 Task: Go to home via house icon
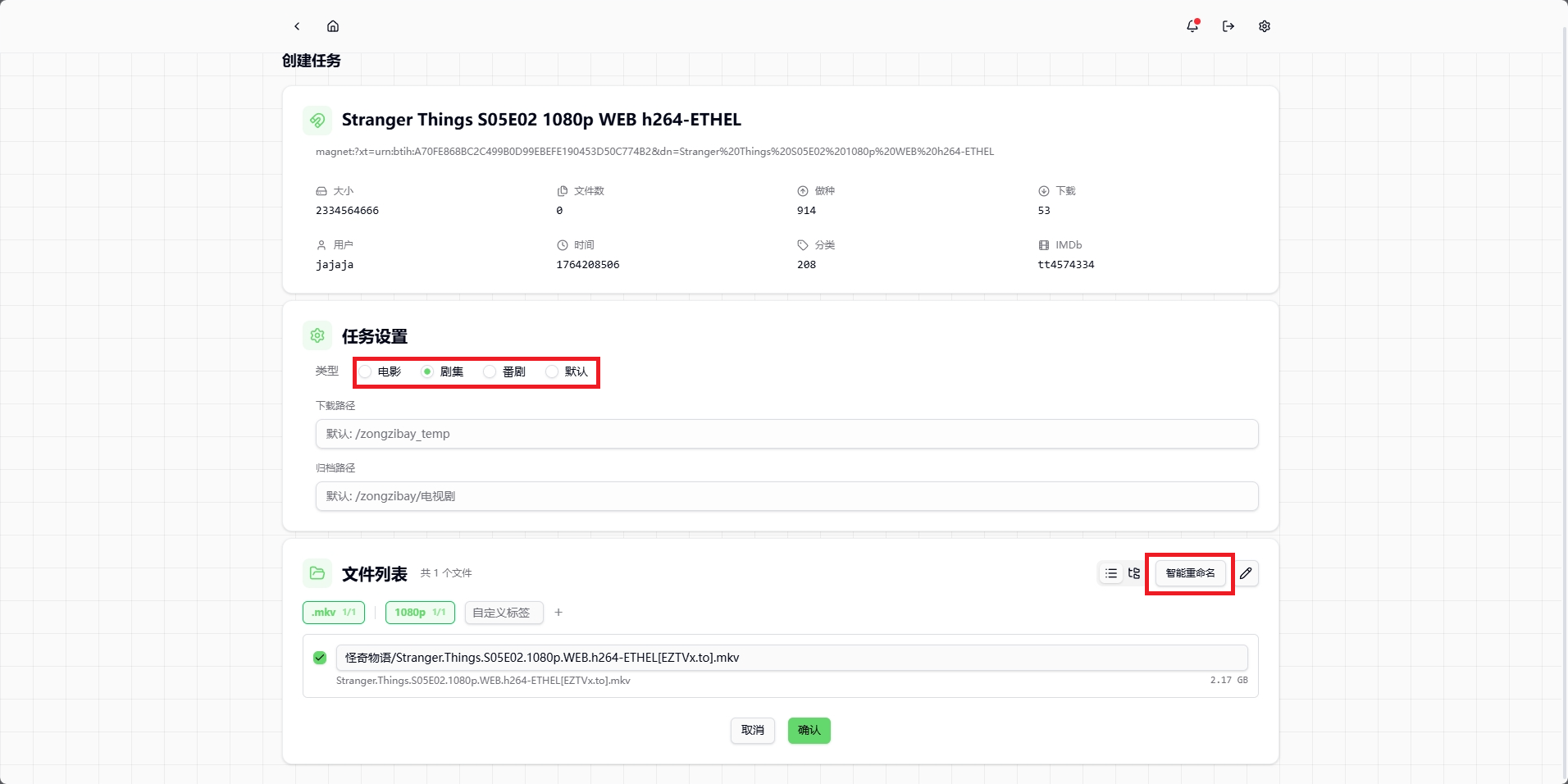coord(333,26)
